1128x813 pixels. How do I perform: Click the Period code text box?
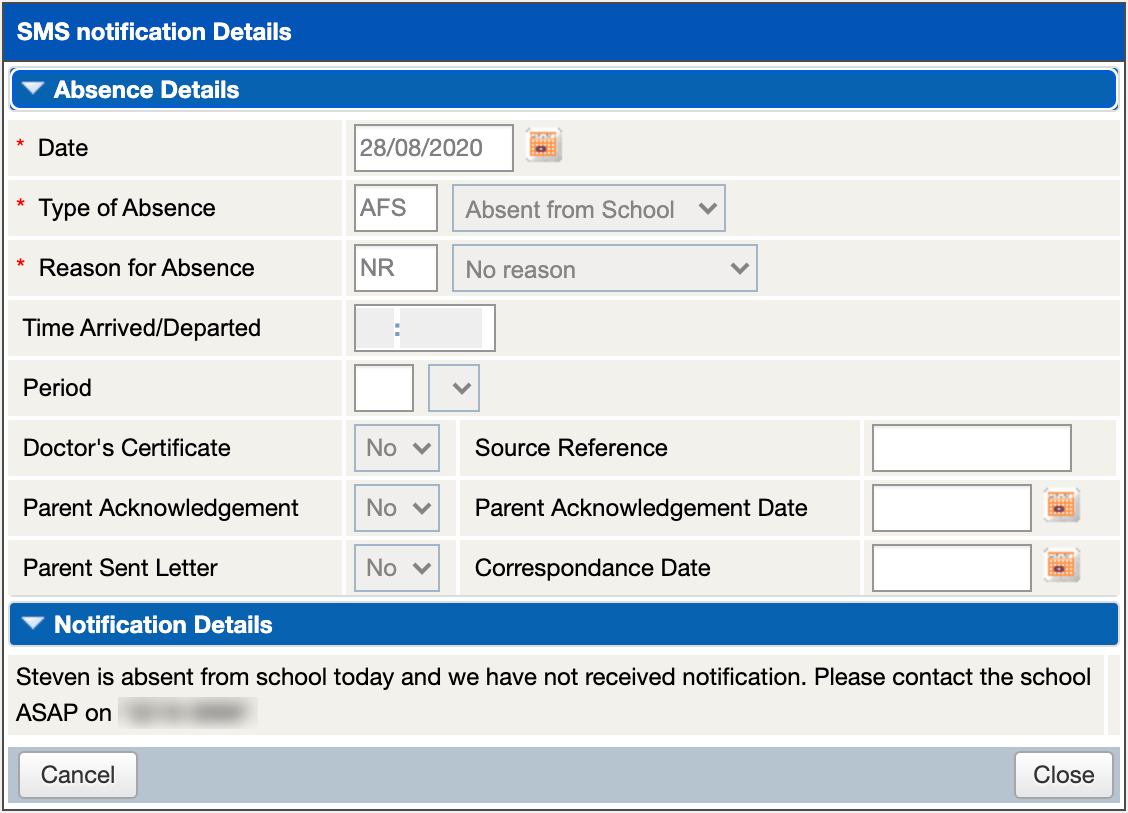point(384,388)
